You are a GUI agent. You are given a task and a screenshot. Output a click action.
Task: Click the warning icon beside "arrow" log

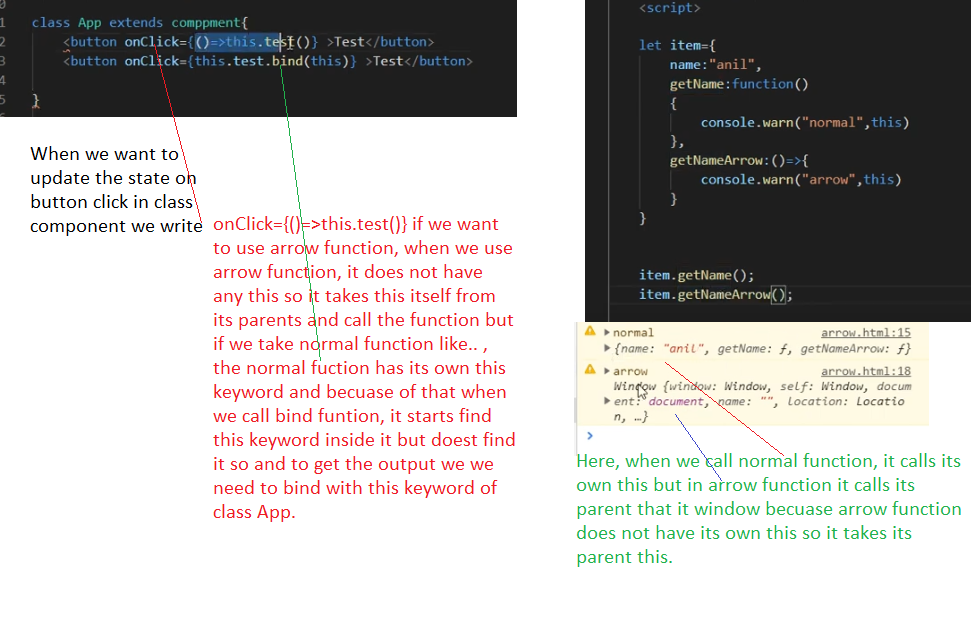(x=590, y=371)
